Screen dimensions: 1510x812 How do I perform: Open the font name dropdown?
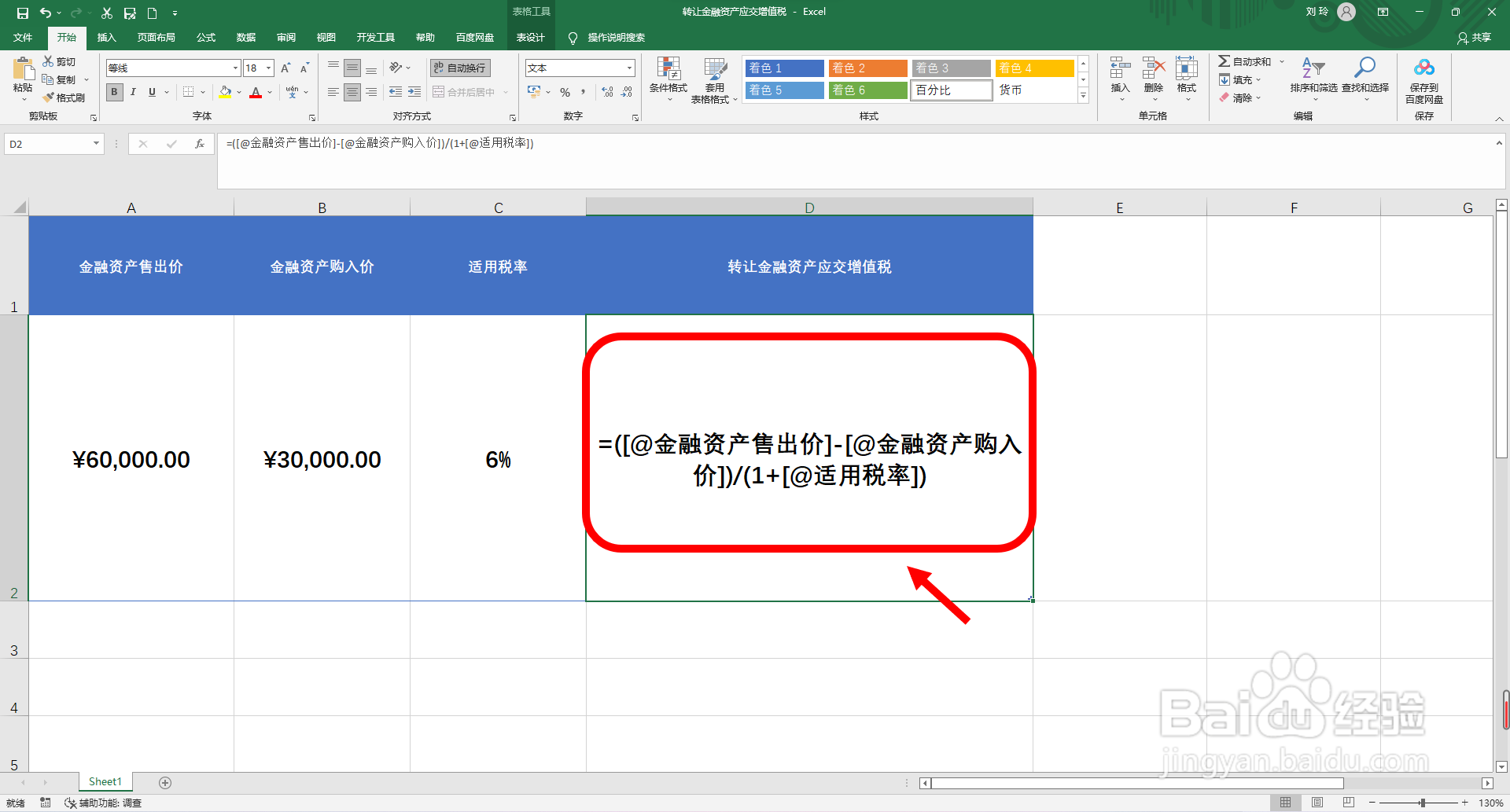click(x=234, y=68)
